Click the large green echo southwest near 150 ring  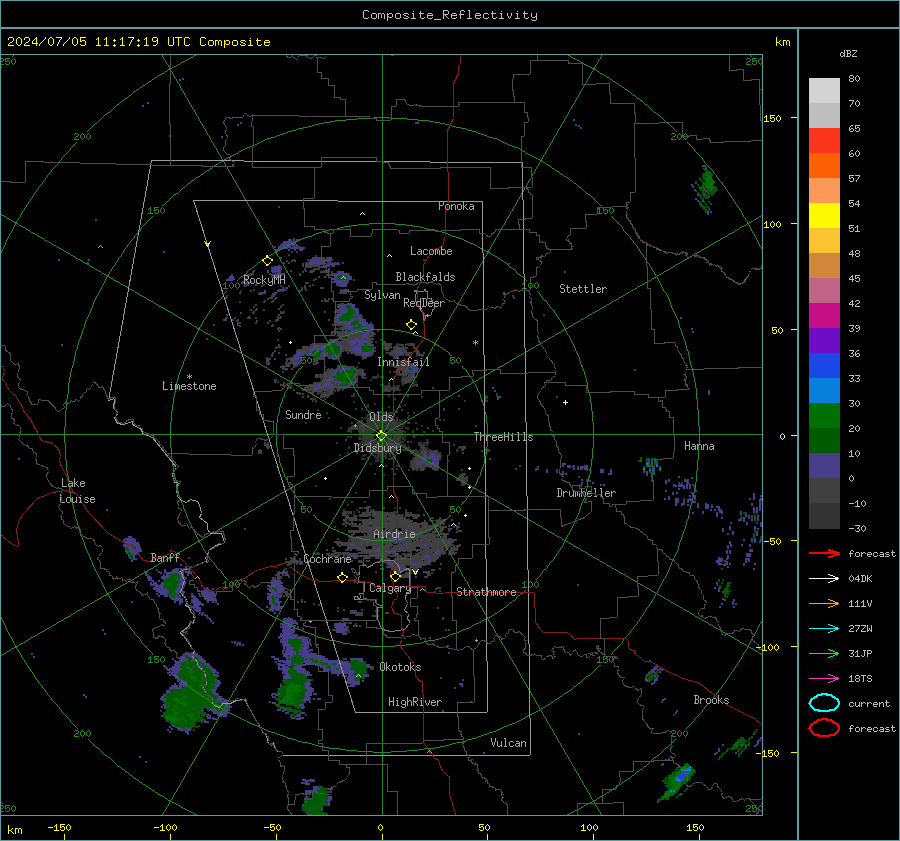tap(189, 693)
